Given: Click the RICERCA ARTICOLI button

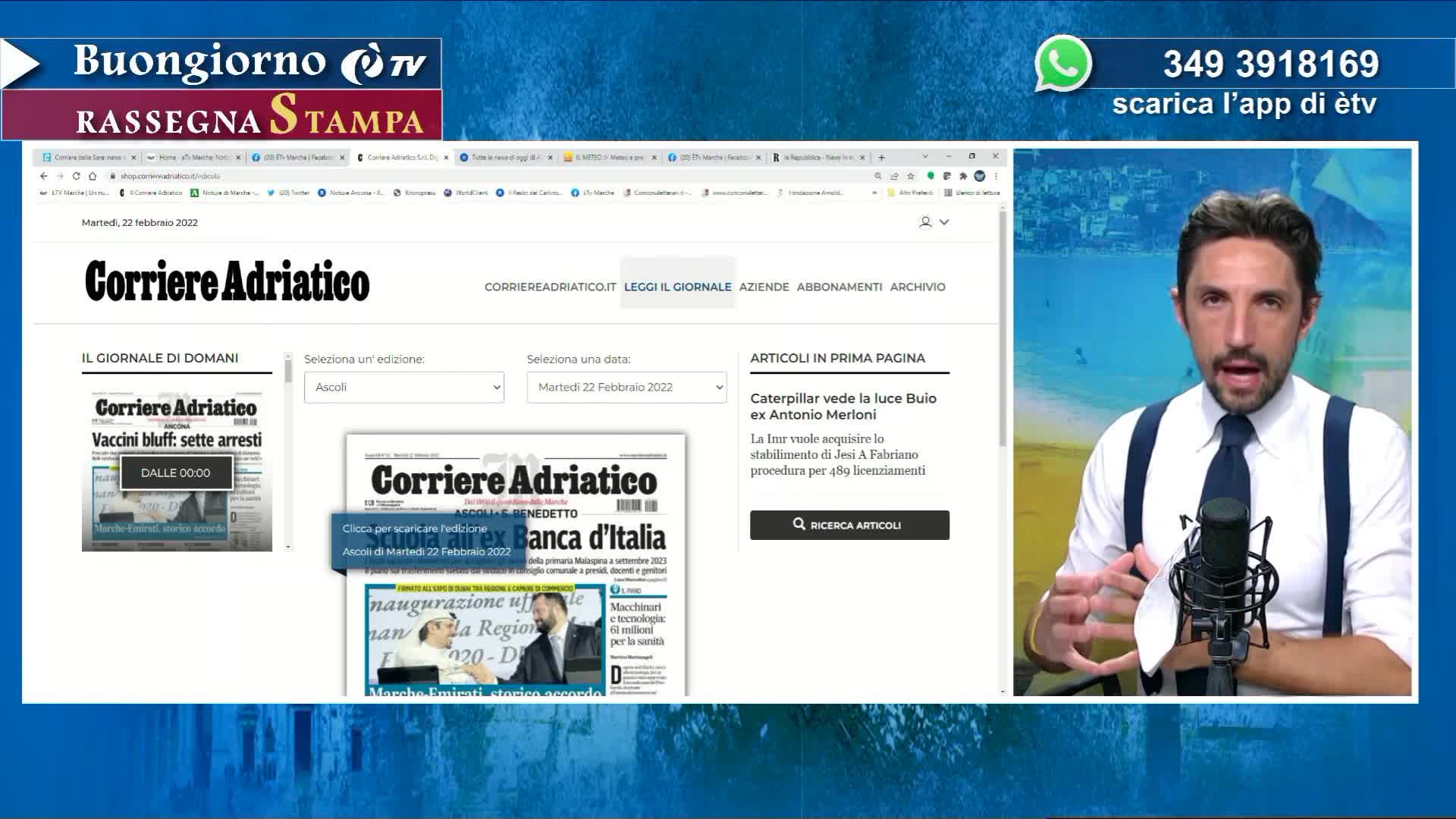Looking at the screenshot, I should [x=849, y=525].
